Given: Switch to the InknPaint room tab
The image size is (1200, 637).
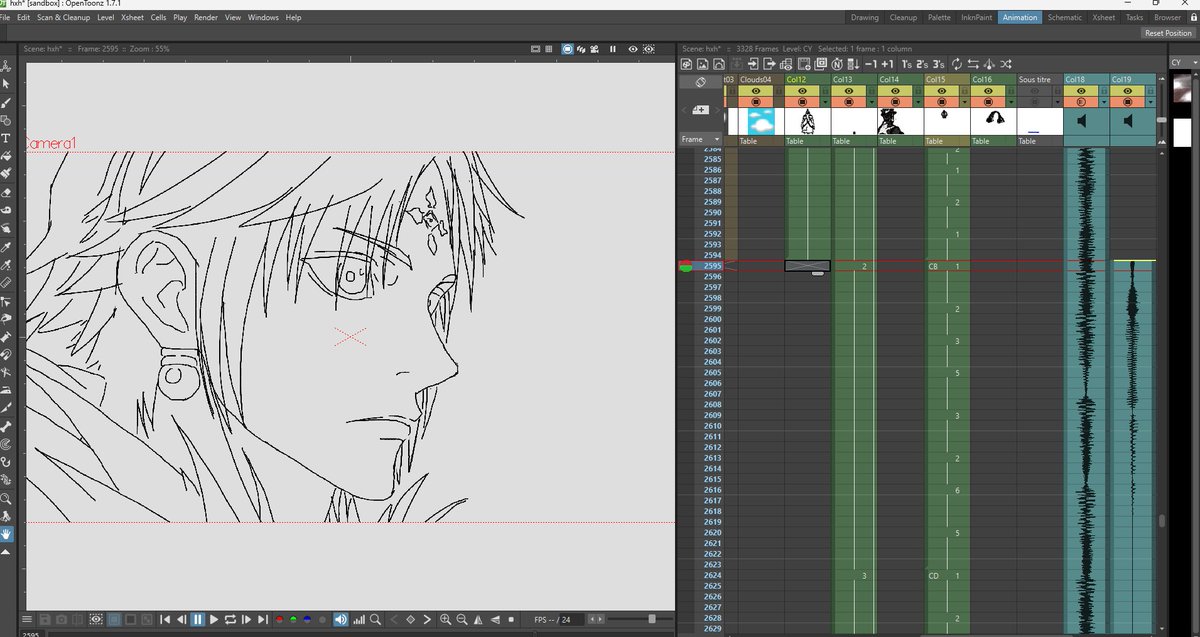Looking at the screenshot, I should (x=976, y=17).
